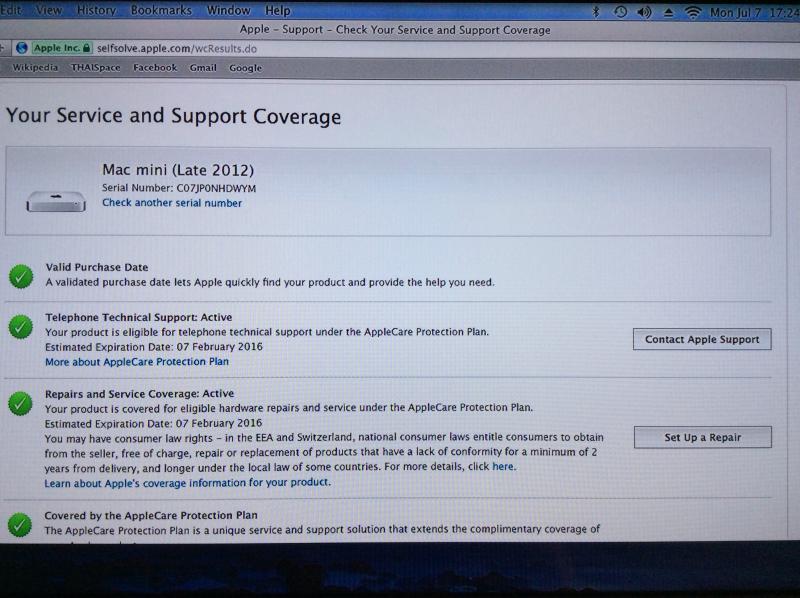Open the THAISpace bookmark
800x598 pixels.
point(95,67)
